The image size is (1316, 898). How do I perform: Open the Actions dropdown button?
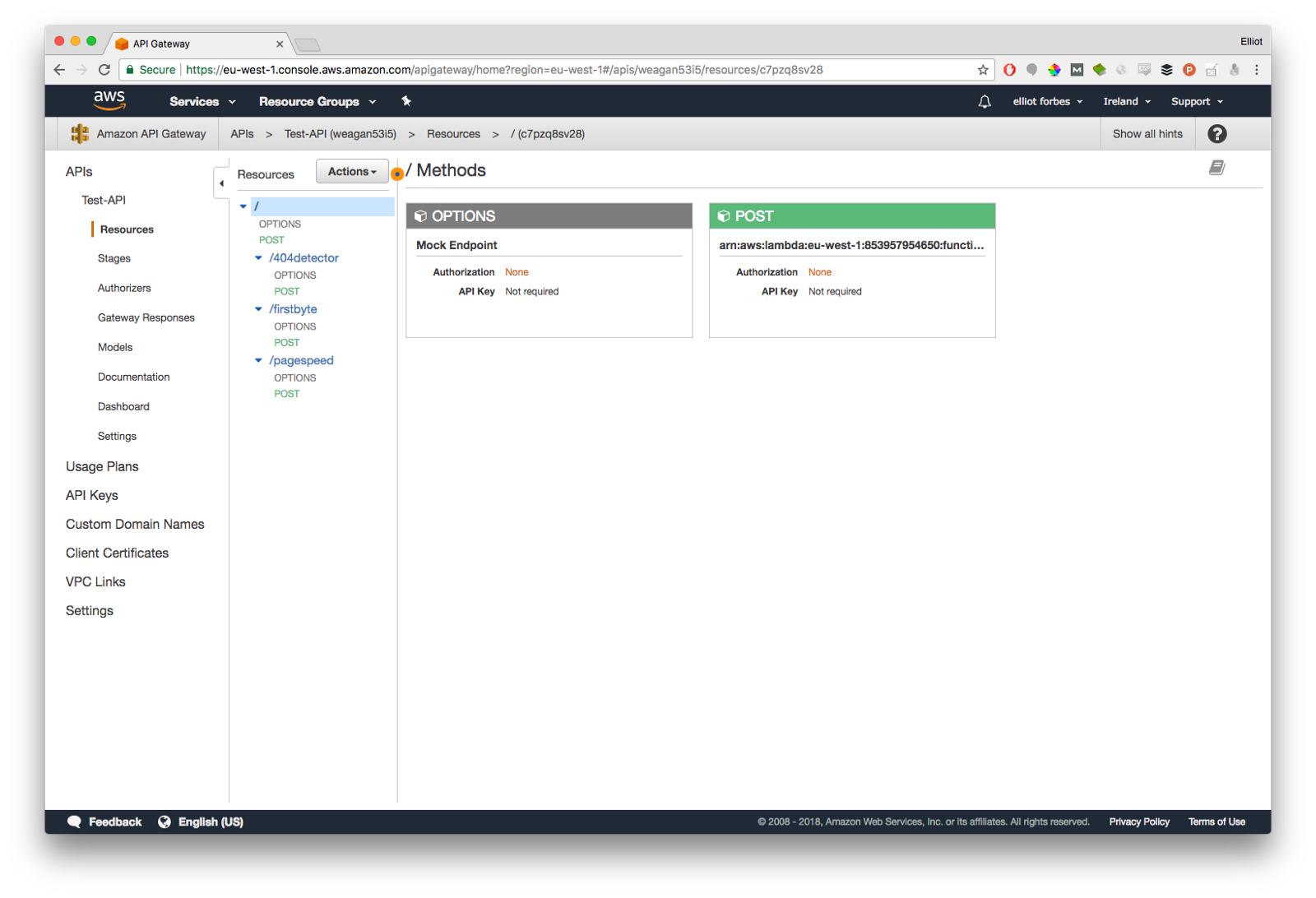coord(352,171)
